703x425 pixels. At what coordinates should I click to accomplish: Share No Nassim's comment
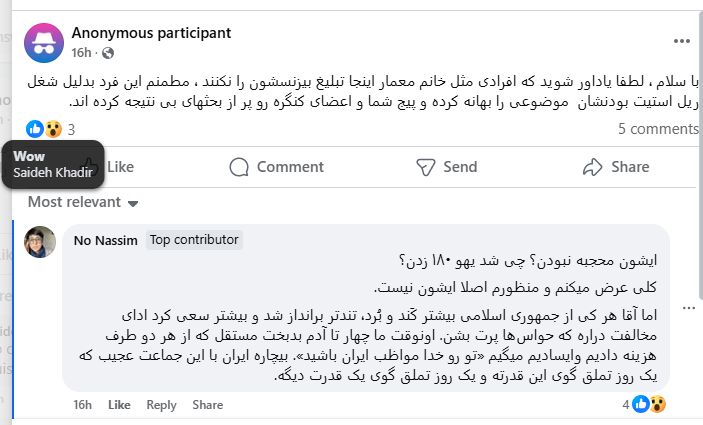[x=207, y=405]
